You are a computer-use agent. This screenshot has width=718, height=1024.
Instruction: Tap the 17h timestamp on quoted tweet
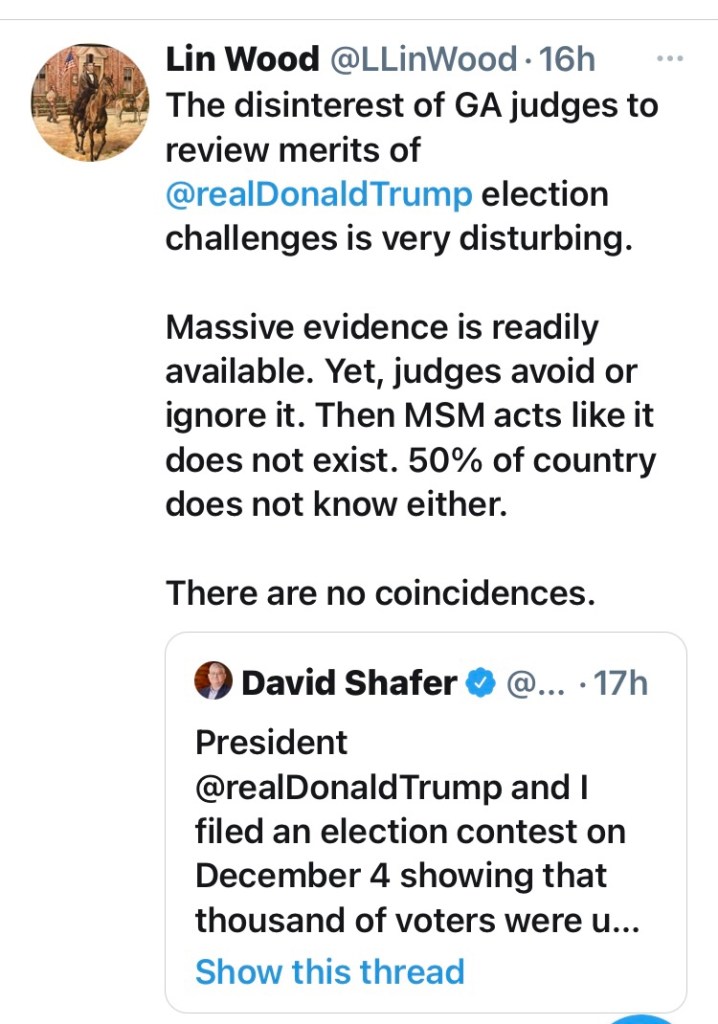click(x=621, y=683)
